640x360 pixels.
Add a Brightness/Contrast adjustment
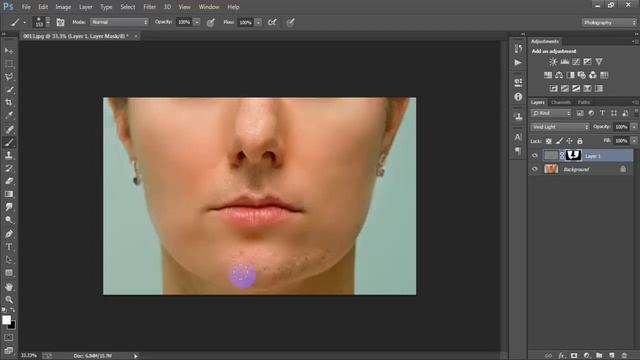click(x=553, y=62)
